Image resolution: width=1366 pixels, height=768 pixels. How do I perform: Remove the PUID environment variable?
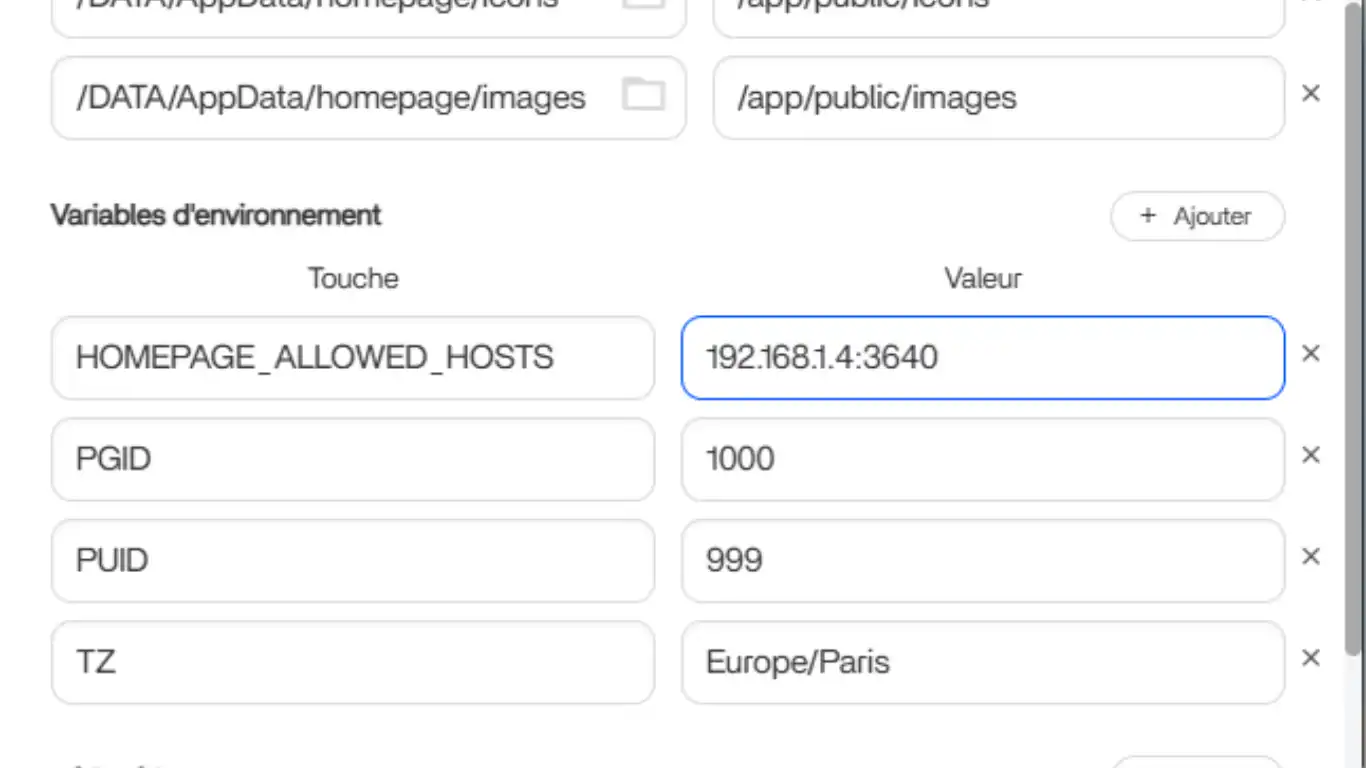click(x=1310, y=556)
